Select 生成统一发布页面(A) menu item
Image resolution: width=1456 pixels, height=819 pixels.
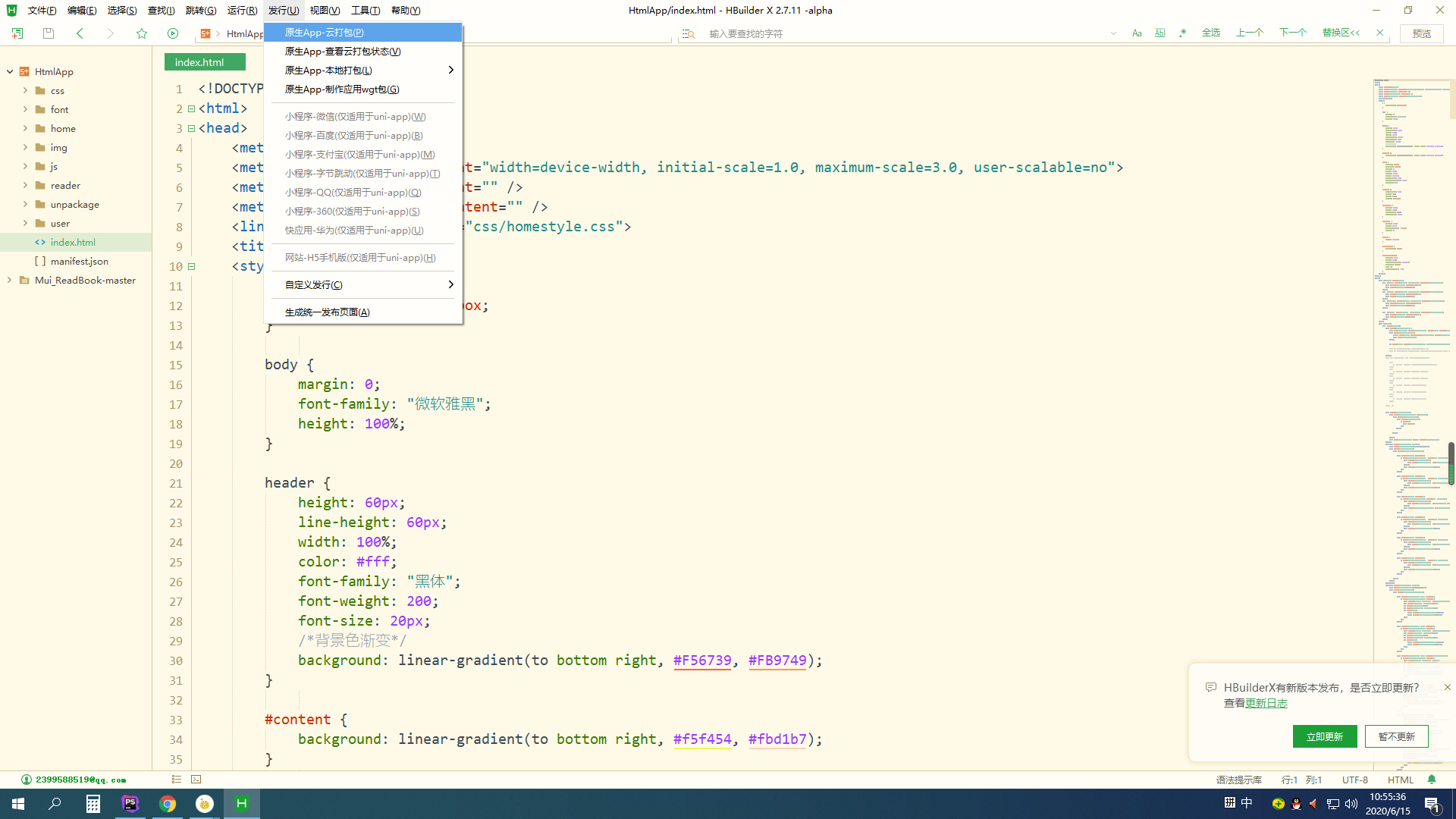[x=362, y=312]
